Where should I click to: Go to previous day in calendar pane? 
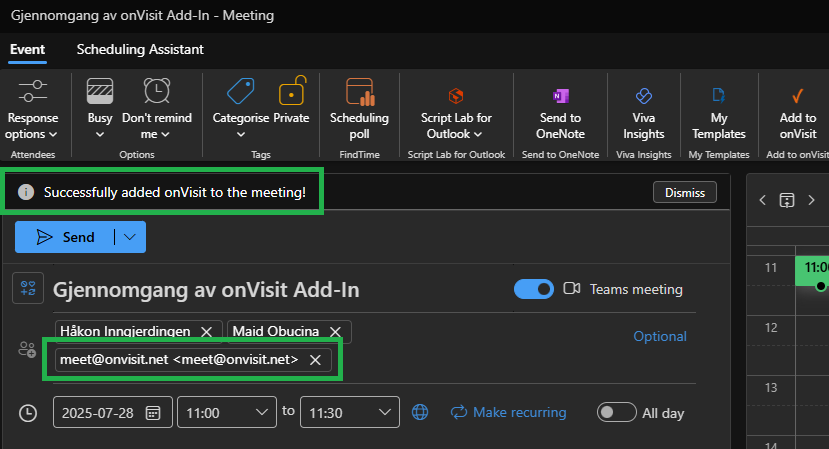click(762, 200)
